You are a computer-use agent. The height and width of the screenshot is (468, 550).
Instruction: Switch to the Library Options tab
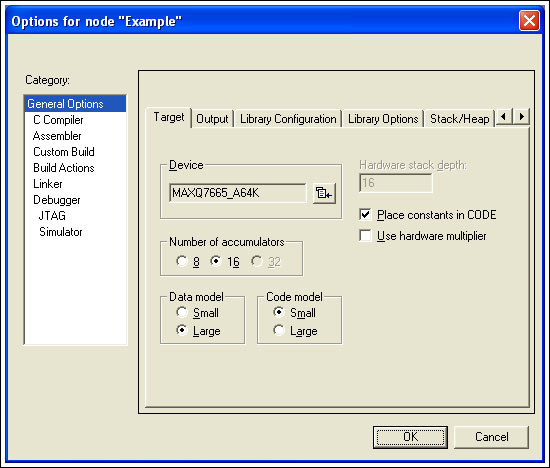tap(383, 119)
